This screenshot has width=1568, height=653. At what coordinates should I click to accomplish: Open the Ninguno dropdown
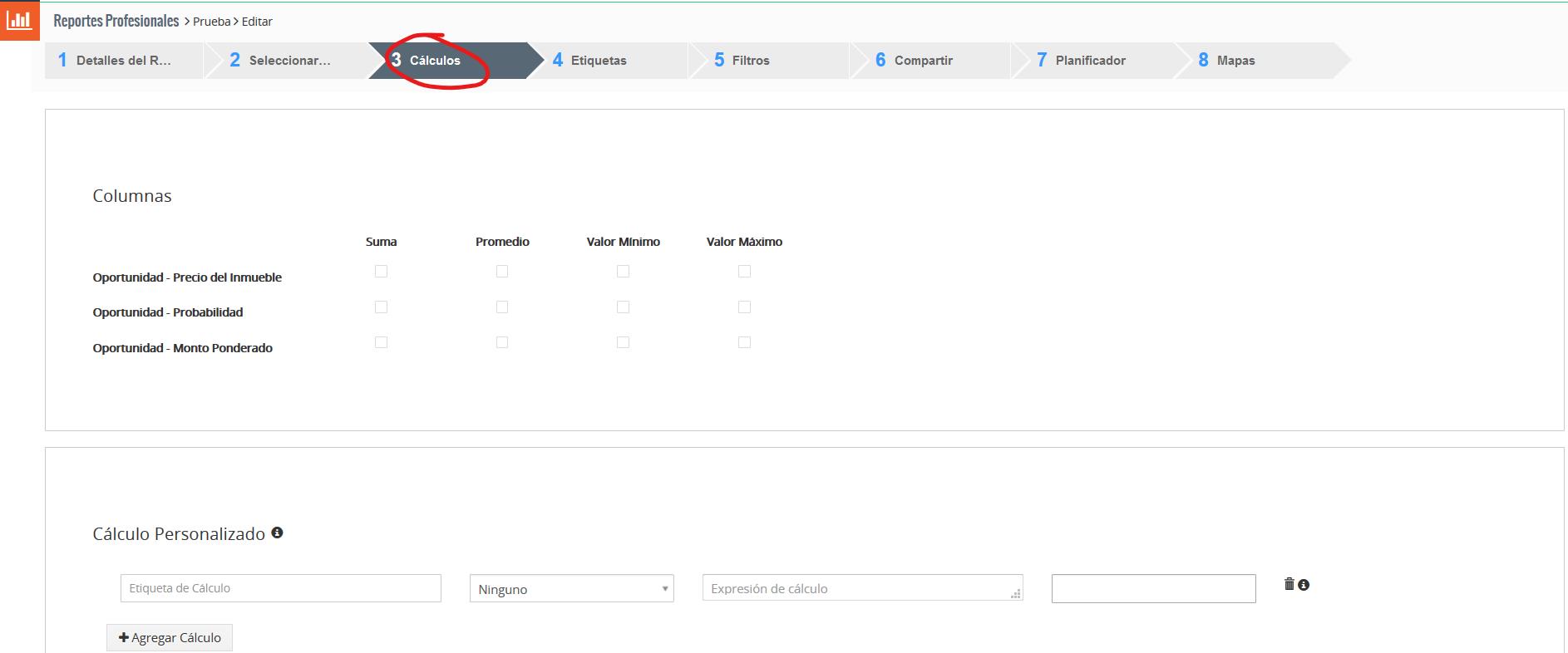pyautogui.click(x=571, y=589)
